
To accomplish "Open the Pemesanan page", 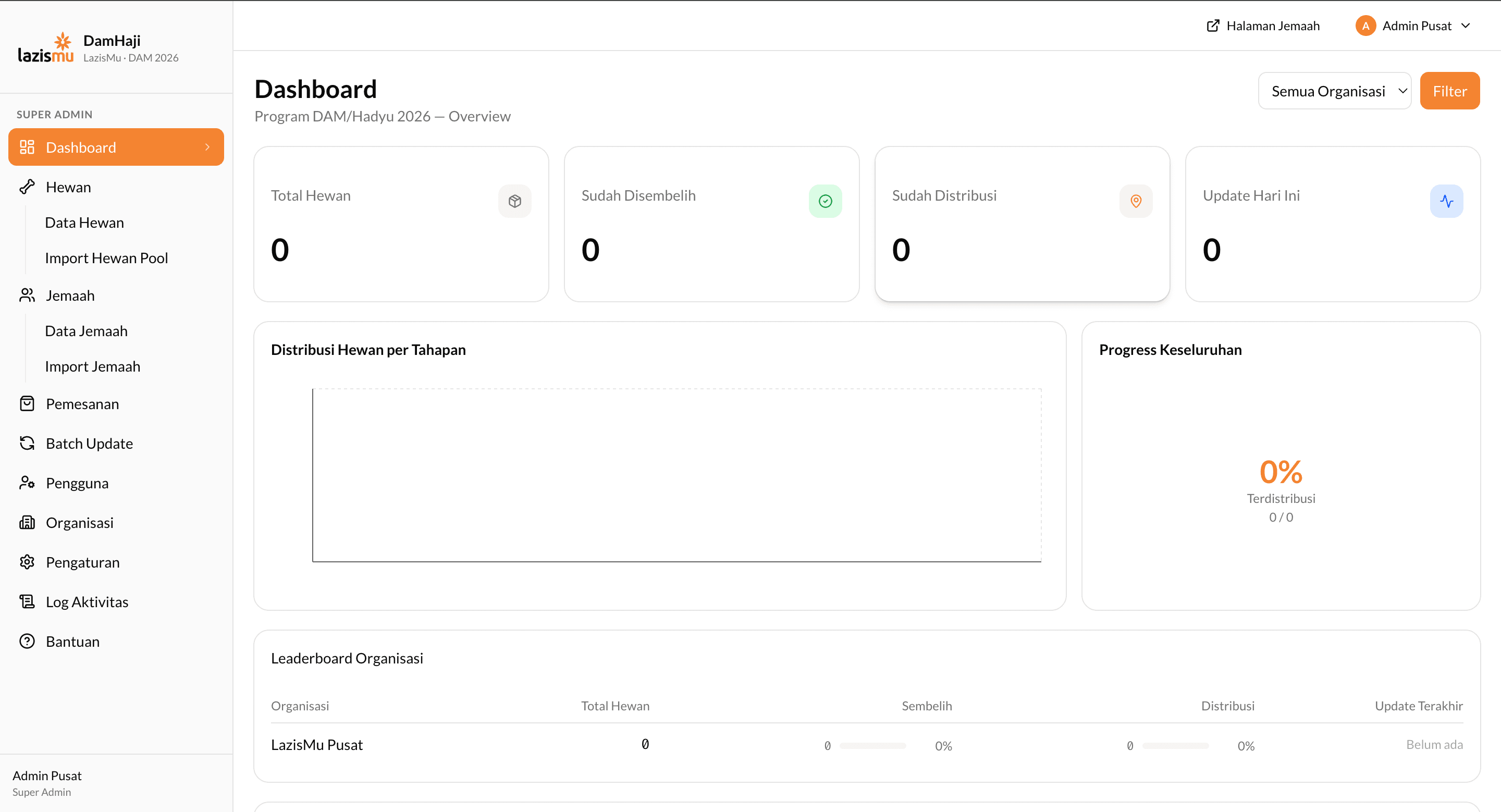I will tap(116, 404).
